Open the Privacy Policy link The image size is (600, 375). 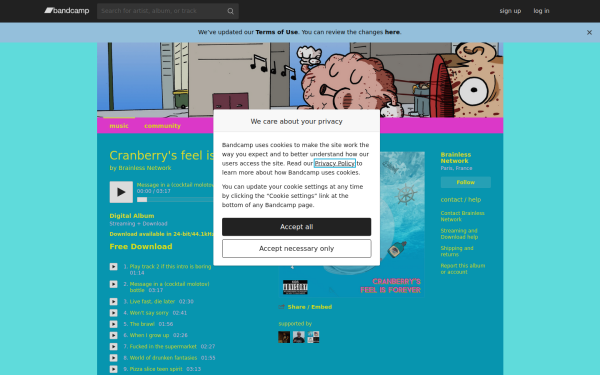click(335, 163)
